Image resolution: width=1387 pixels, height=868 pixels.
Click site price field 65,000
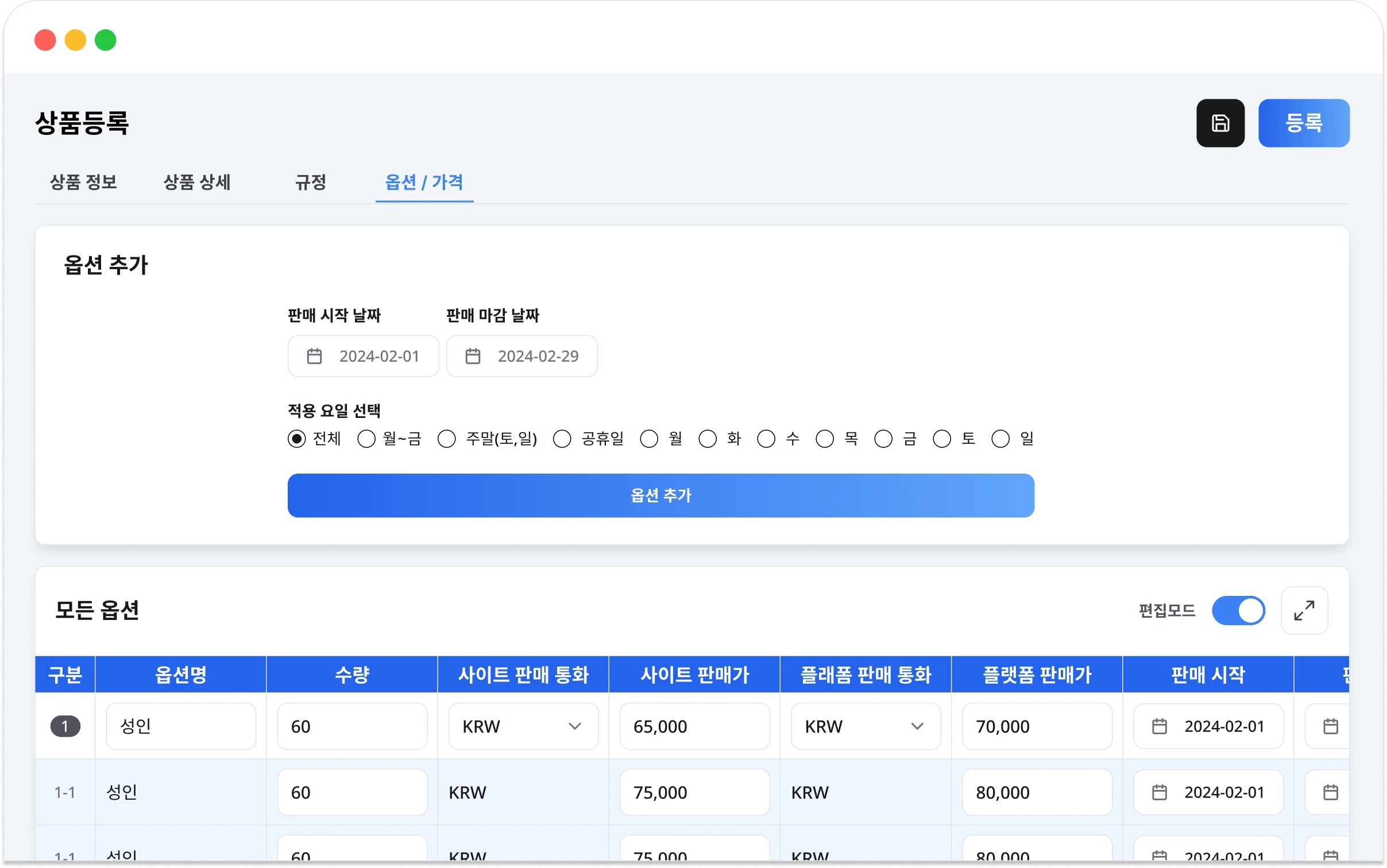[695, 726]
